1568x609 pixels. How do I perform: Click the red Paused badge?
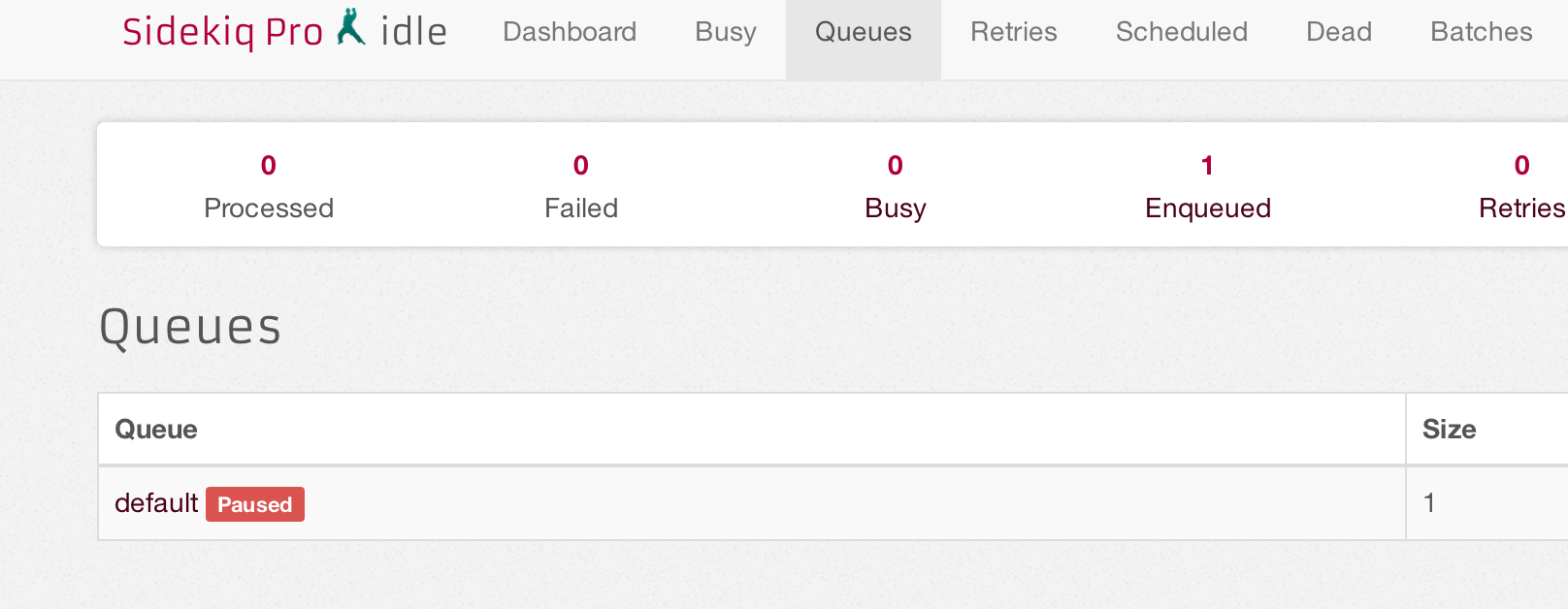[x=255, y=504]
